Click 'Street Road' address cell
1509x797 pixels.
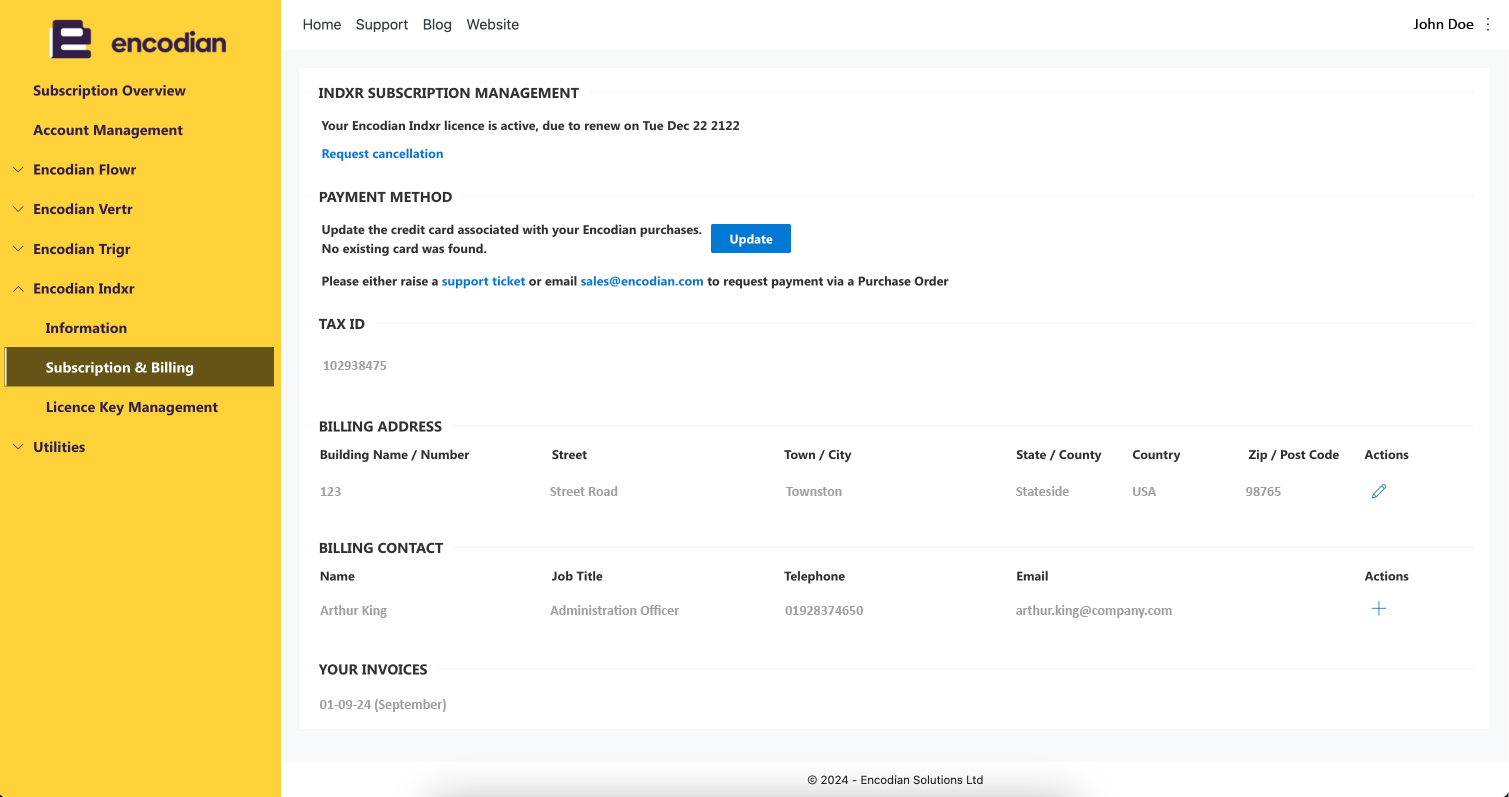pyautogui.click(x=584, y=492)
